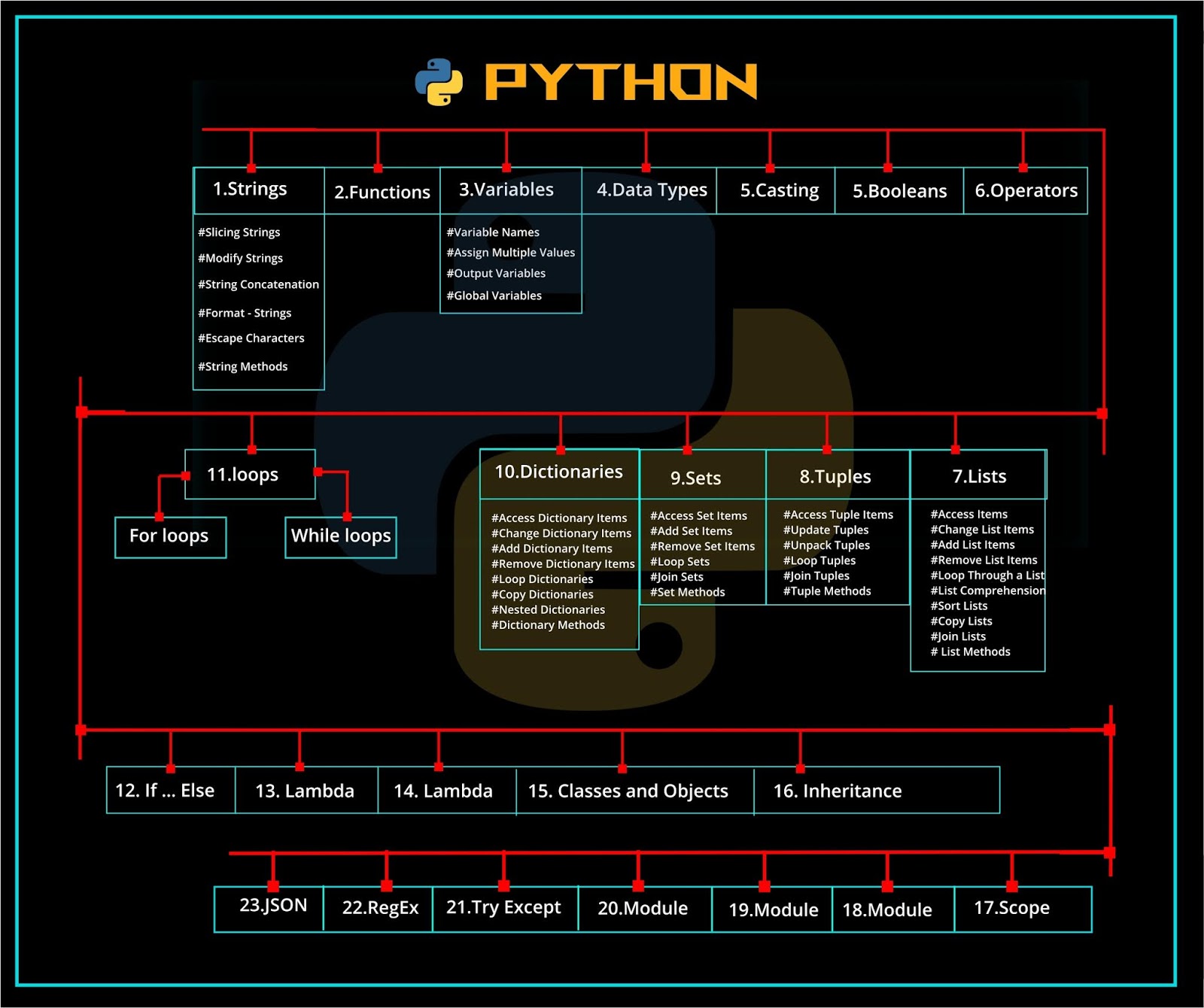This screenshot has width=1204, height=1008.
Task: Open the 21.Try Except section
Action: (x=505, y=908)
